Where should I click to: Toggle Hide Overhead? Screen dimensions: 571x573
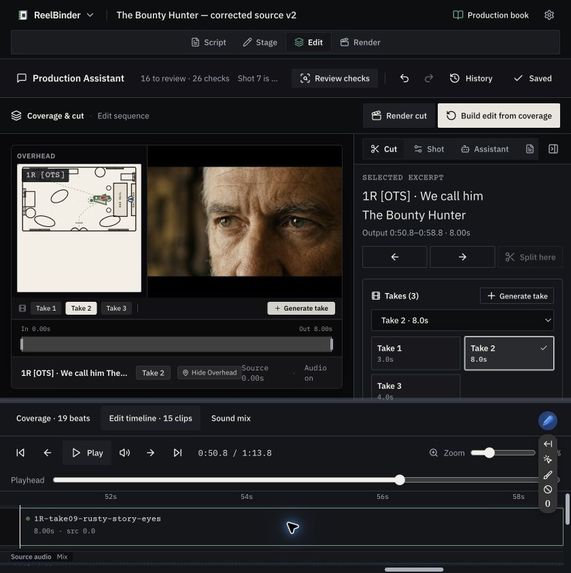pos(210,373)
